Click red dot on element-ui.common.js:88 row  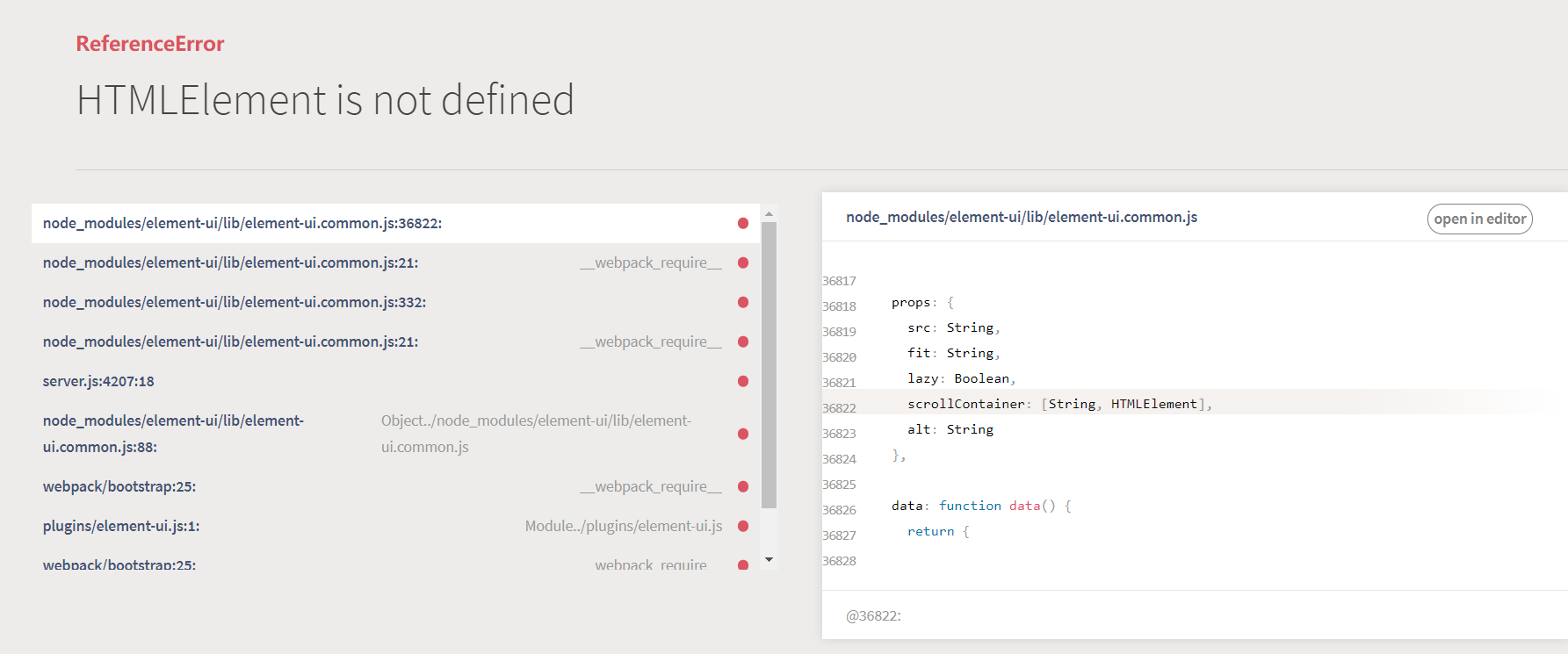pos(743,434)
